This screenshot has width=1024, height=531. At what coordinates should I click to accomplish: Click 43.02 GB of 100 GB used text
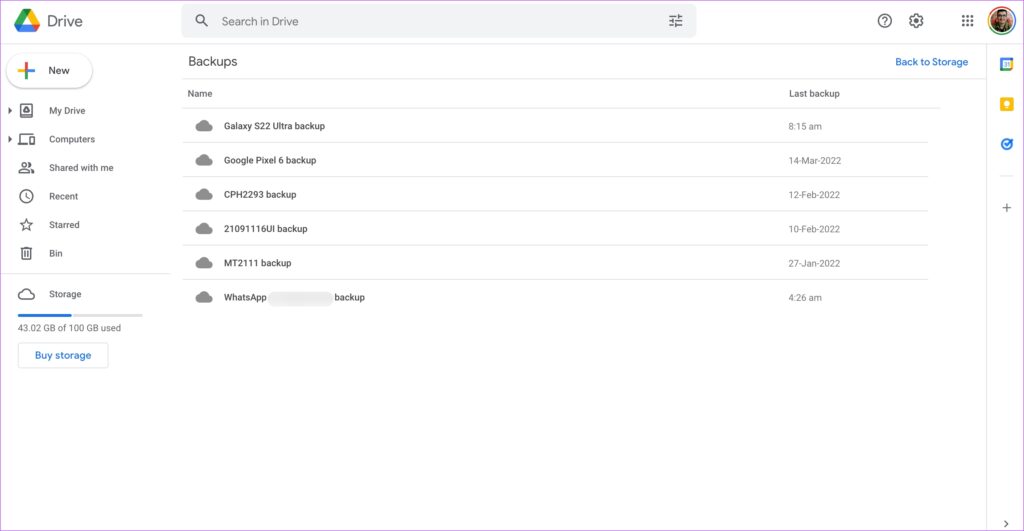[69, 328]
